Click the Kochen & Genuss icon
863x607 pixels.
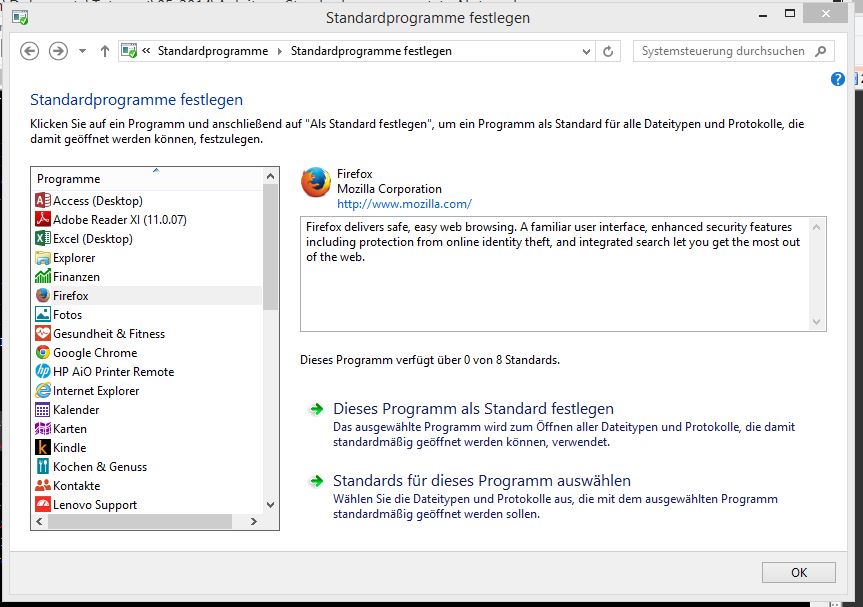pyautogui.click(x=43, y=467)
